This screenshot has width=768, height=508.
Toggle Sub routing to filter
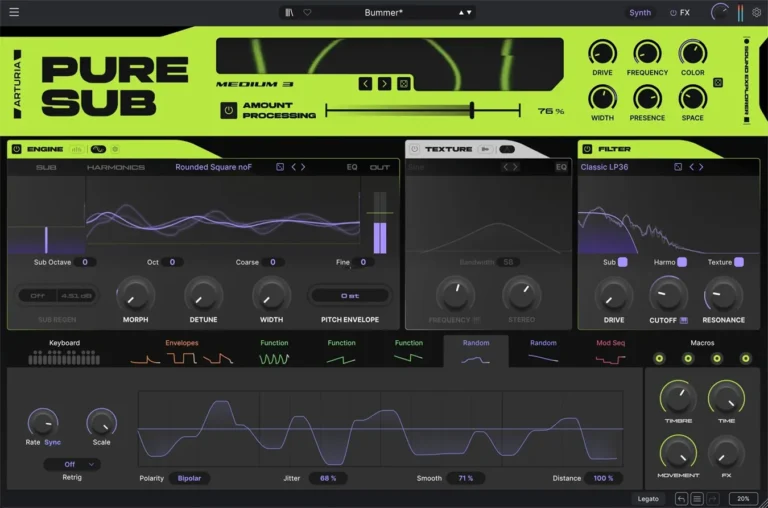pos(623,262)
